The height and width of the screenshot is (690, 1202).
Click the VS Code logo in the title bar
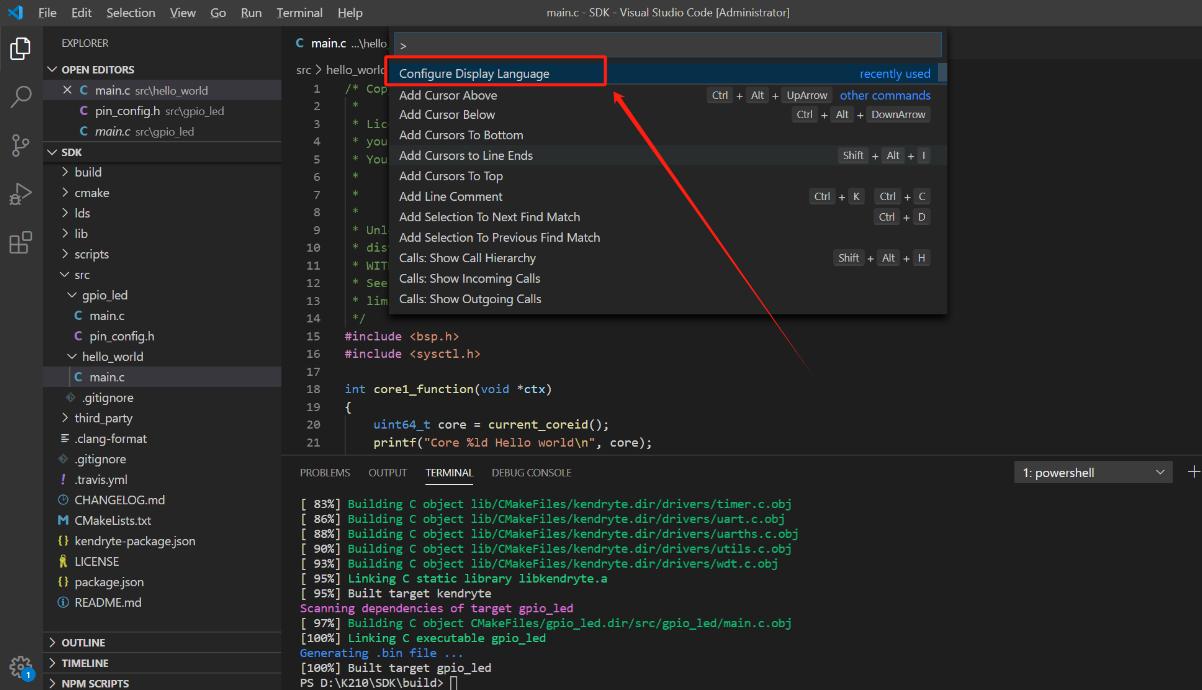click(15, 13)
